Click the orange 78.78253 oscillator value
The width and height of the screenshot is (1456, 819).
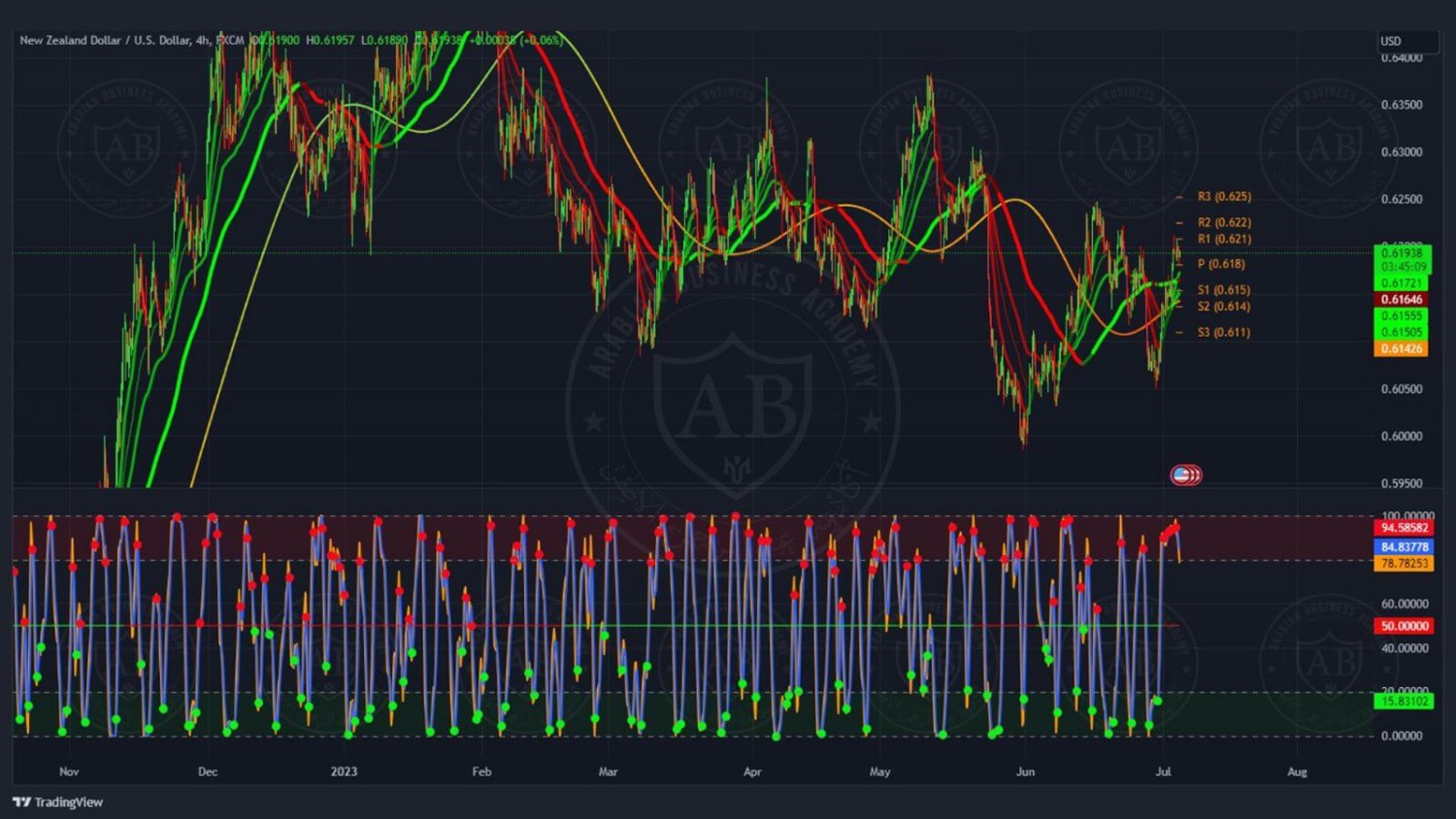tap(1405, 563)
